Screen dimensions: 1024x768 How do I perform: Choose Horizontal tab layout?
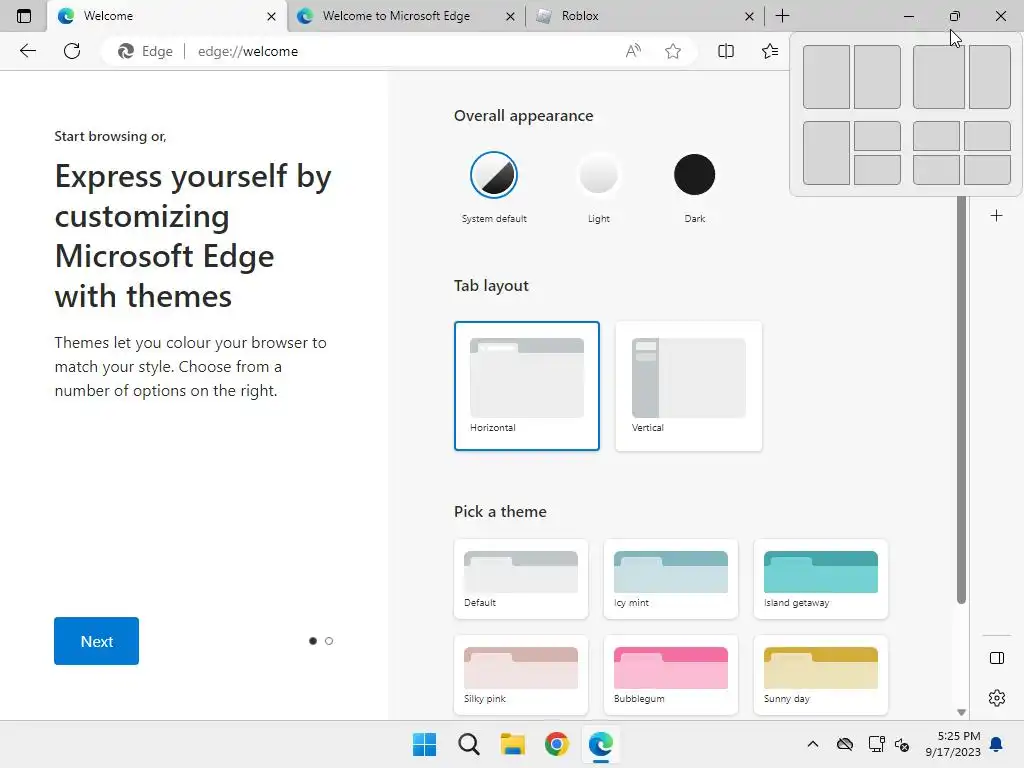(x=526, y=386)
